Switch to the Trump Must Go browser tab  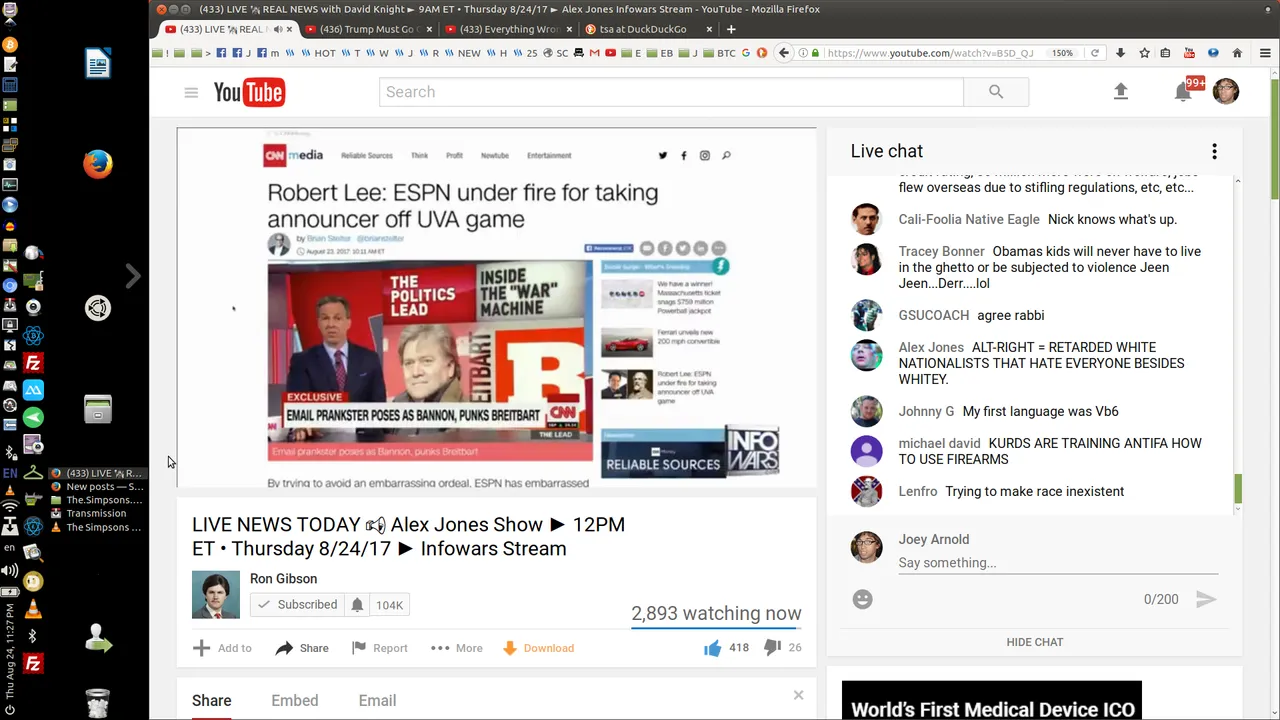click(366, 29)
